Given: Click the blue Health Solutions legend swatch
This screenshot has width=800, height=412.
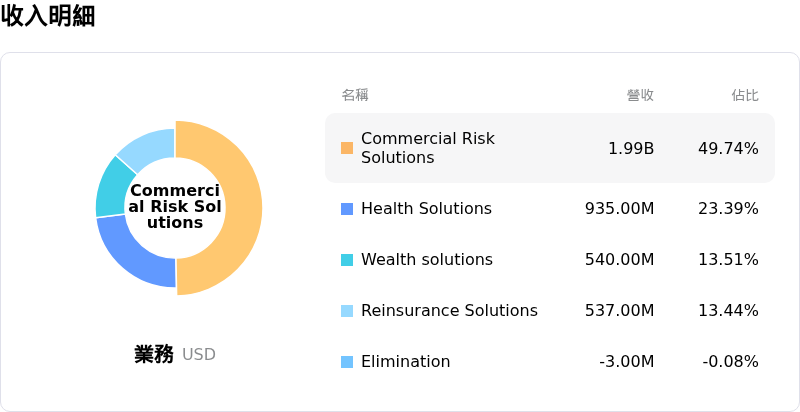Looking at the screenshot, I should pos(347,209).
